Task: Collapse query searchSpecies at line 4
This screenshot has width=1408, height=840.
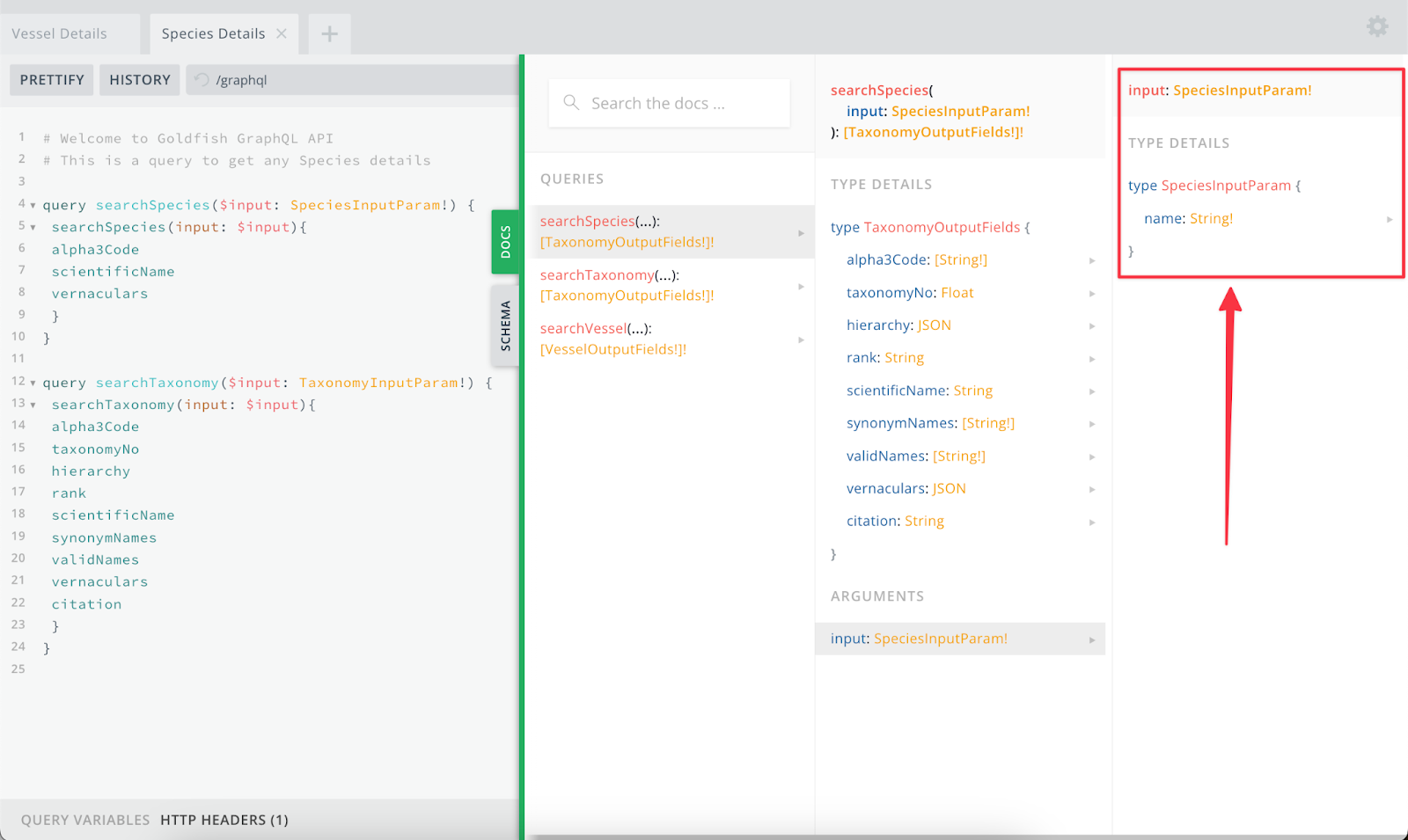Action: point(33,205)
